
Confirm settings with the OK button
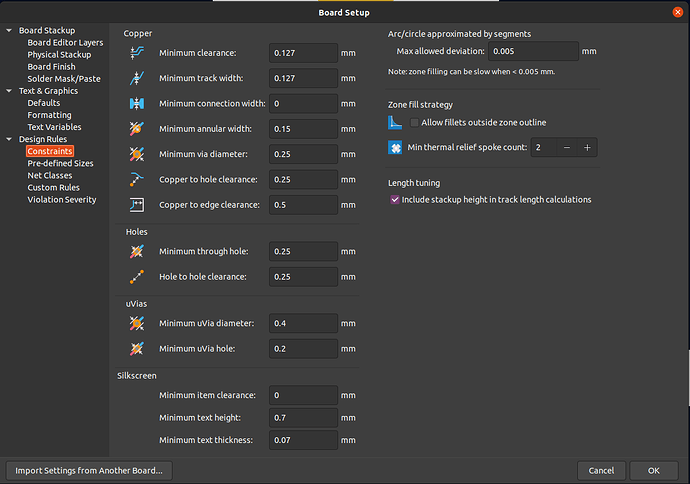pos(653,471)
